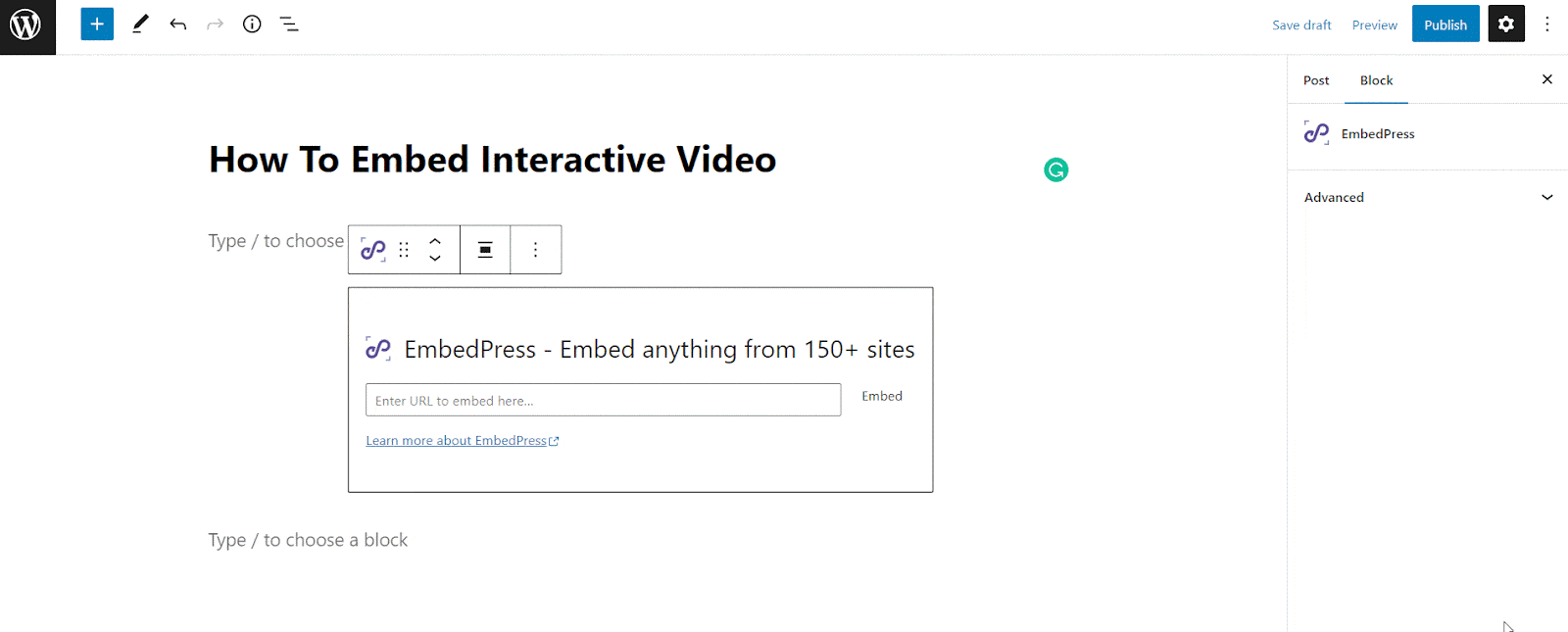Move the EmbedPress block up

click(x=435, y=241)
